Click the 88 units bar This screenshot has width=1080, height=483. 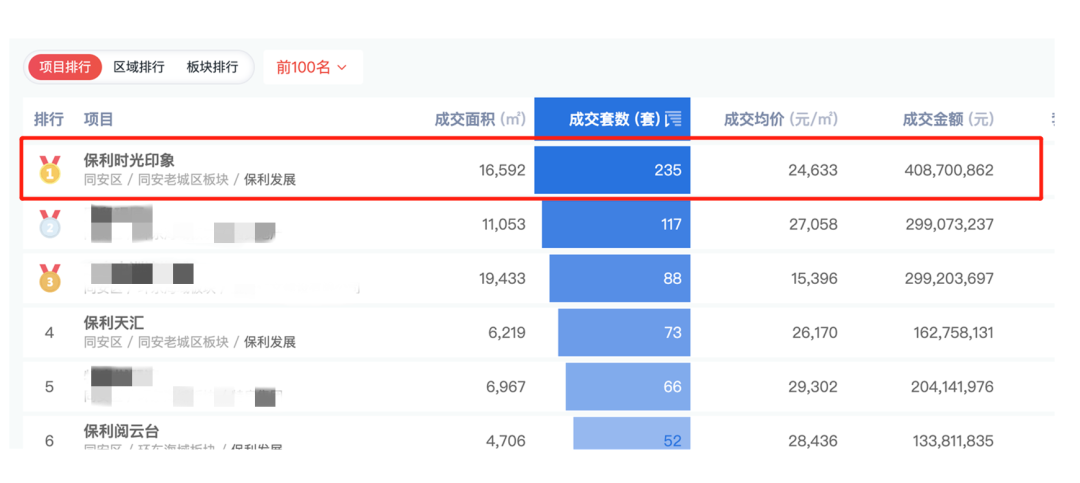click(620, 278)
